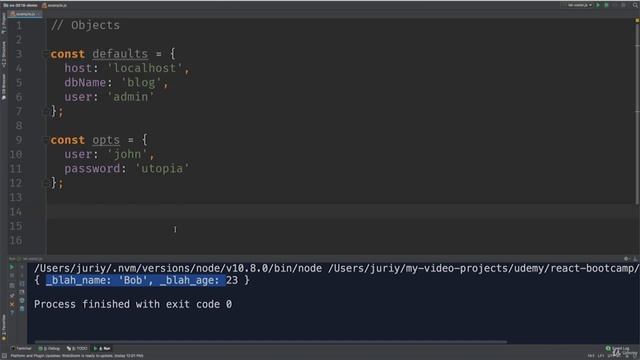Click example.js in the navigation breadcrumb
This screenshot has height=360, width=640.
click(x=55, y=5)
